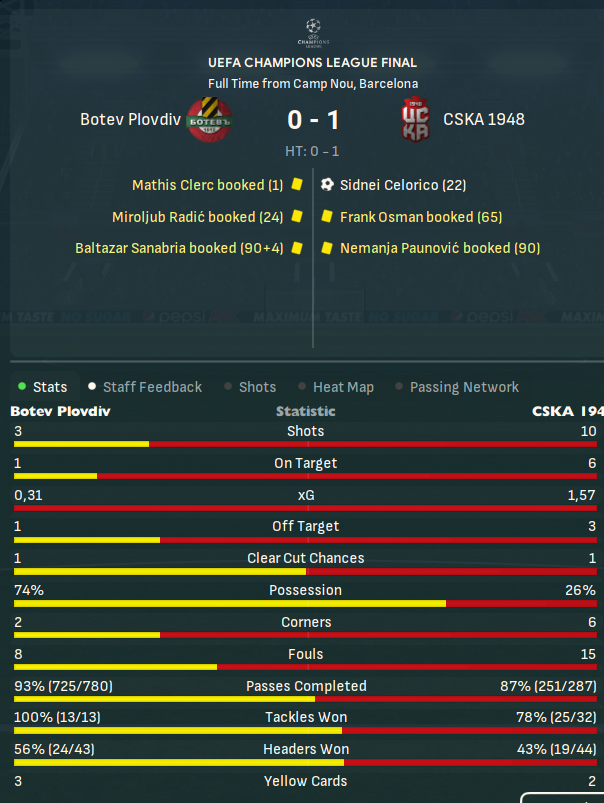Viewport: 604px width, 803px height.
Task: Click the Possession stat bar
Action: (x=305, y=604)
